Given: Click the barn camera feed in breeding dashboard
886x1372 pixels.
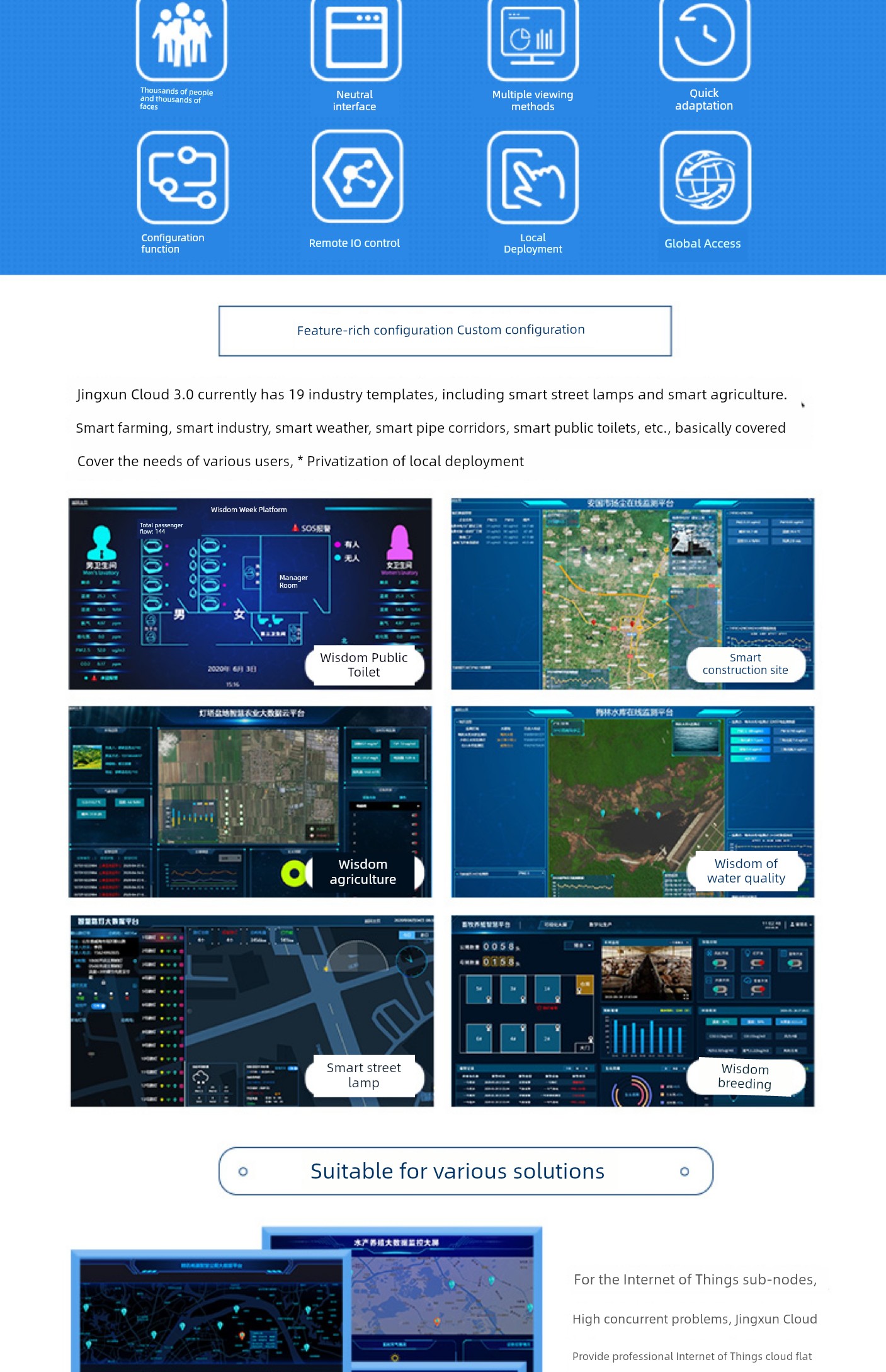Looking at the screenshot, I should coord(646,972).
